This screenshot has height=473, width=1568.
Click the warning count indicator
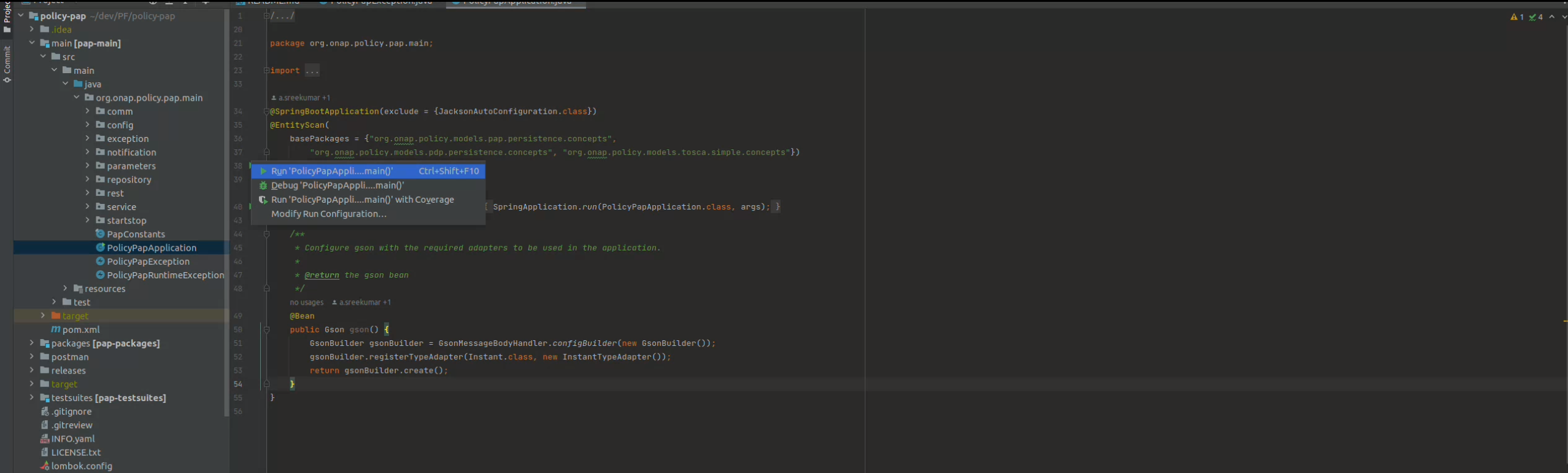(x=1517, y=17)
